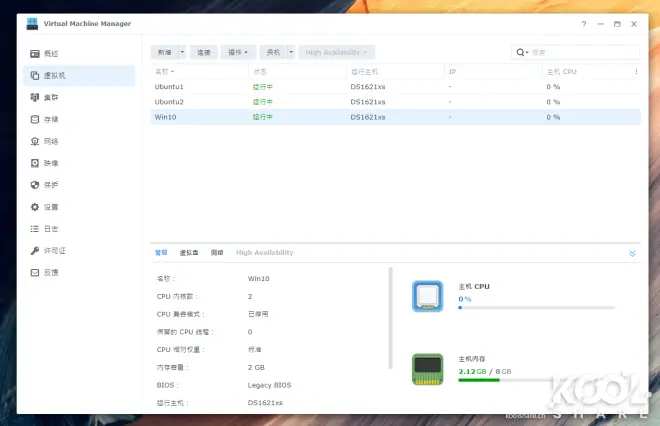Open the 保护 protection shield icon

(35, 185)
